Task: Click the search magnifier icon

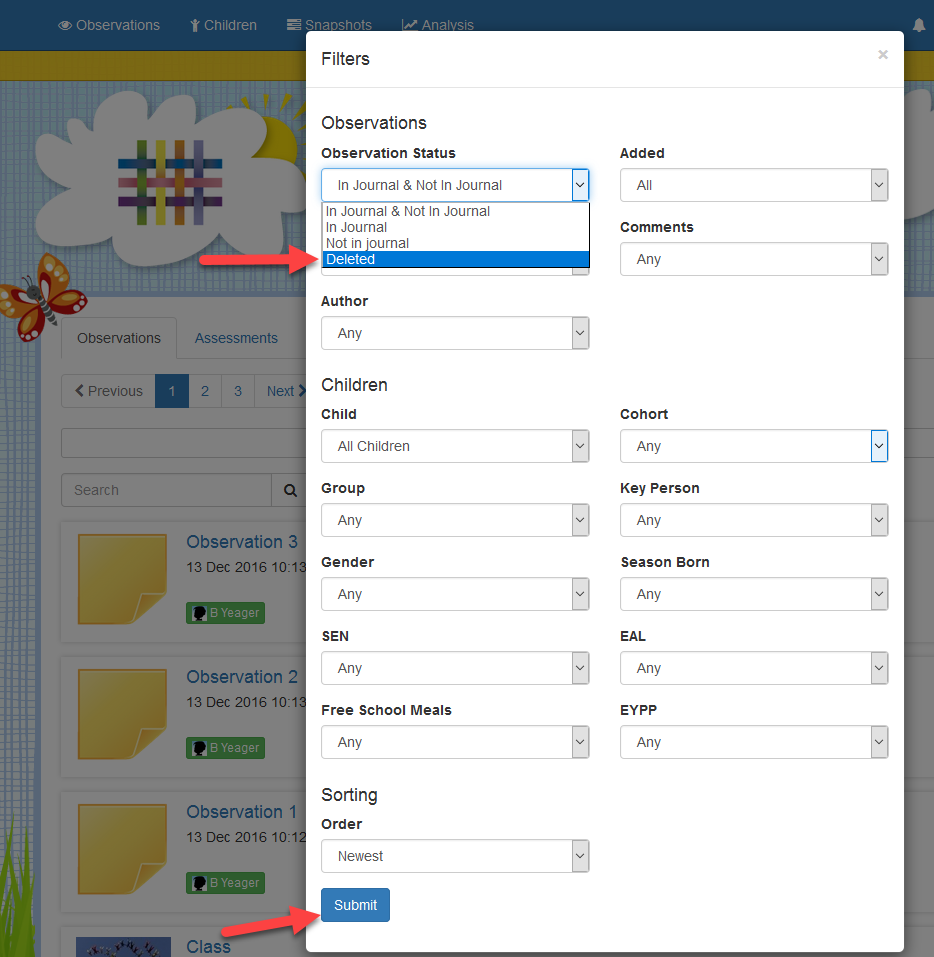Action: tap(290, 490)
